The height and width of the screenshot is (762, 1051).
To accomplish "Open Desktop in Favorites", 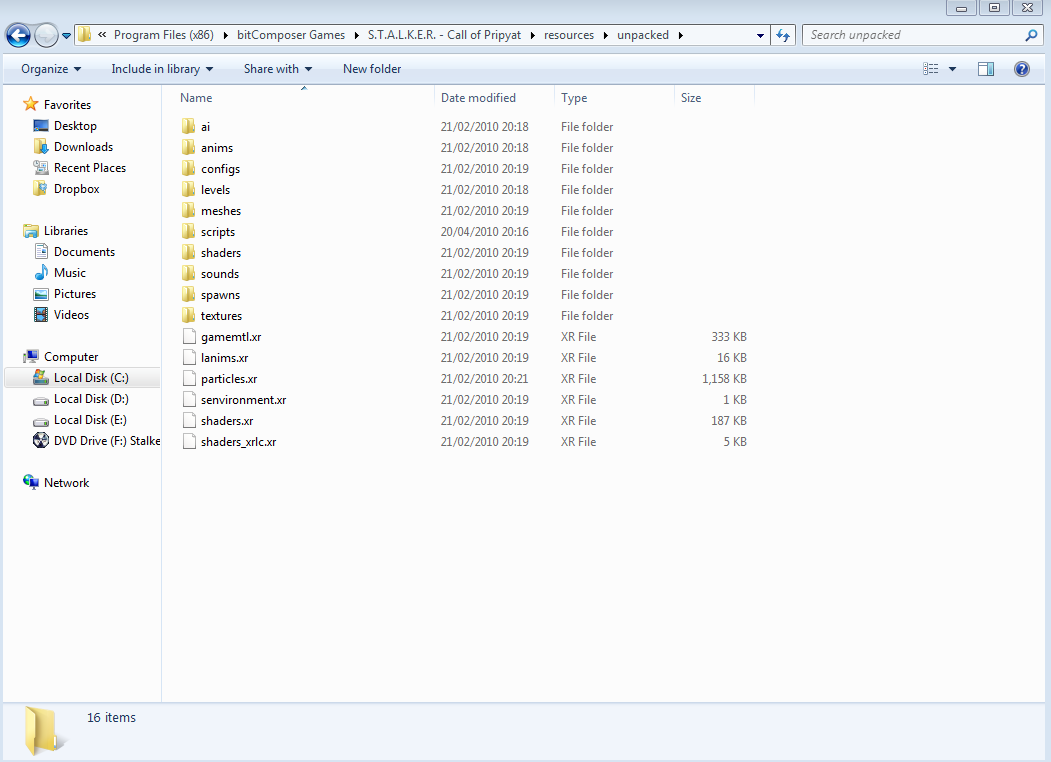I will [75, 126].
